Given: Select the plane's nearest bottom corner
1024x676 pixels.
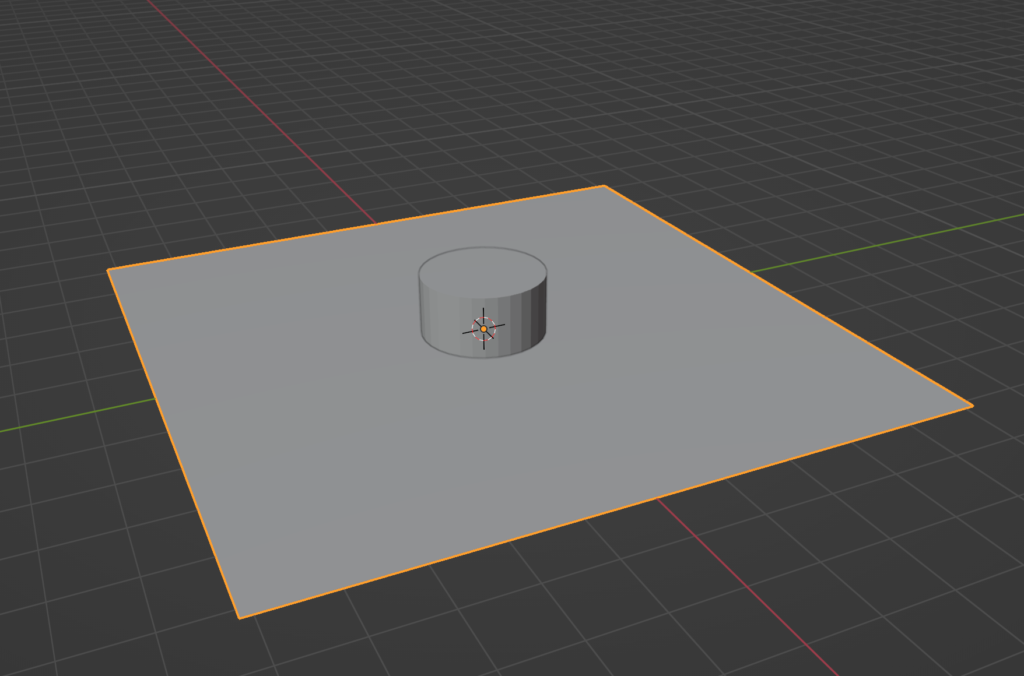Looking at the screenshot, I should point(240,617).
